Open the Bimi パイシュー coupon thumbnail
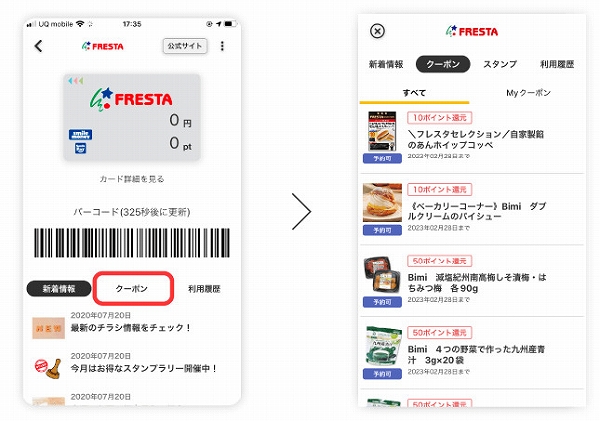This screenshot has height=421, width=600. click(382, 203)
